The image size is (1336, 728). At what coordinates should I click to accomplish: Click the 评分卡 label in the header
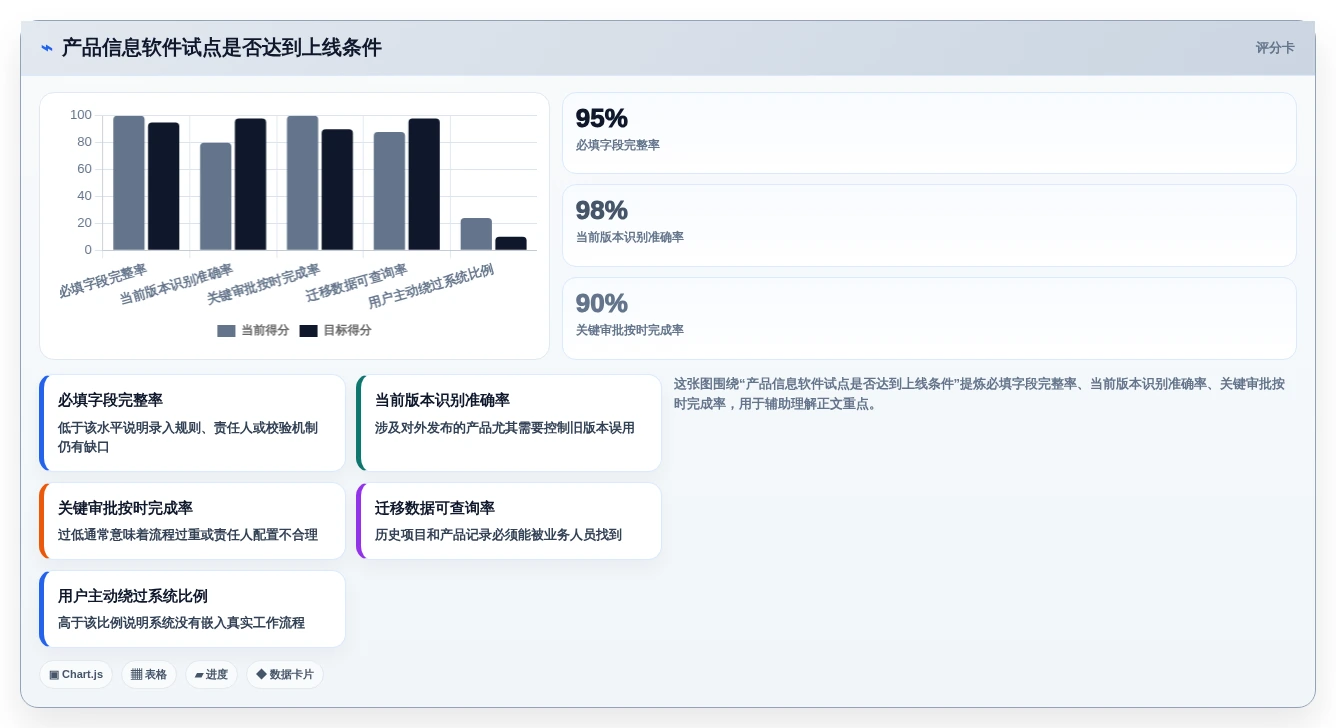tap(1275, 48)
